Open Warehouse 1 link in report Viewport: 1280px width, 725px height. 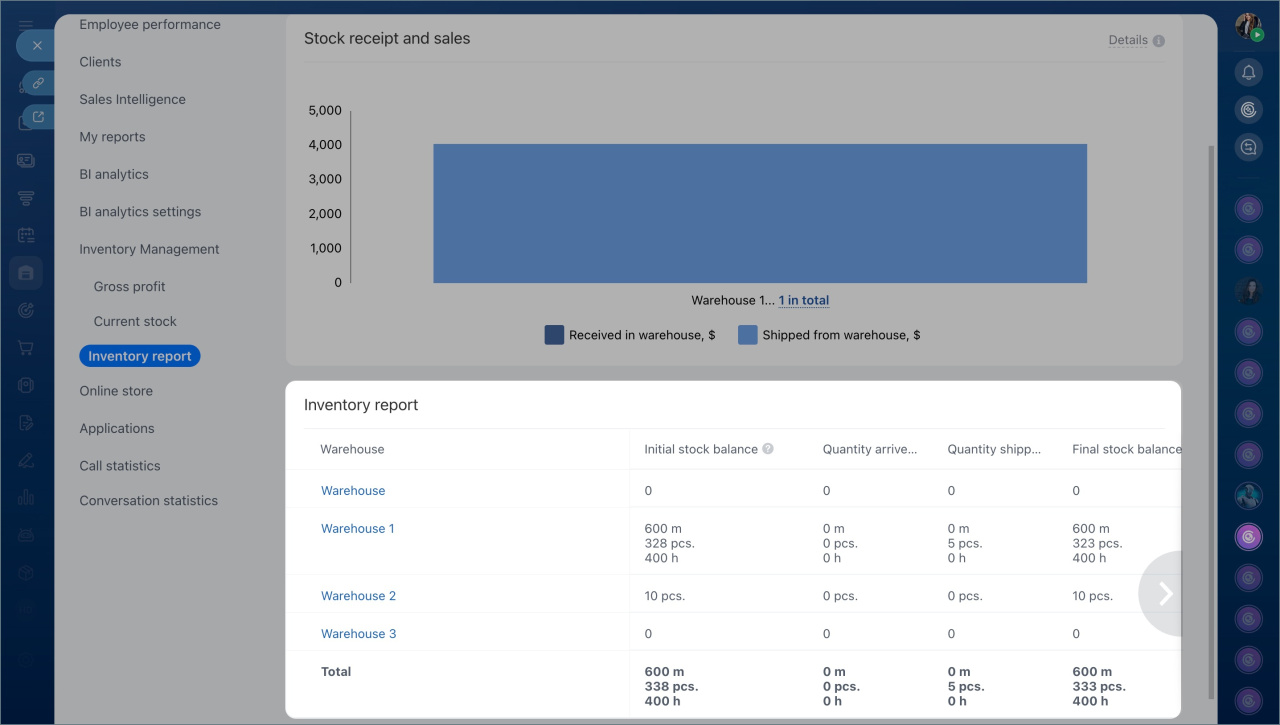[x=357, y=528]
